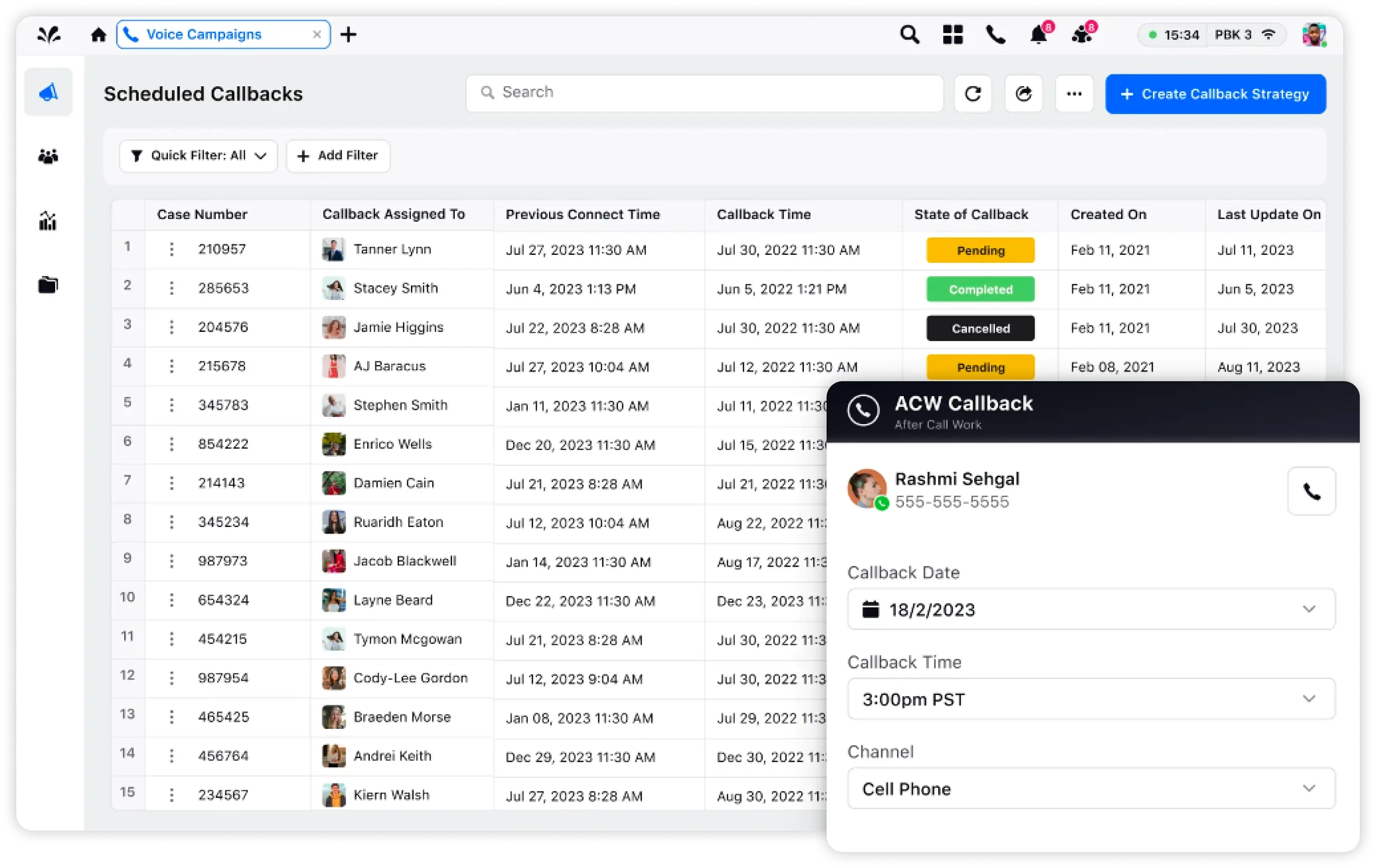Open the folders sidebar icon
Viewport: 1376px width, 868px height.
(x=49, y=285)
